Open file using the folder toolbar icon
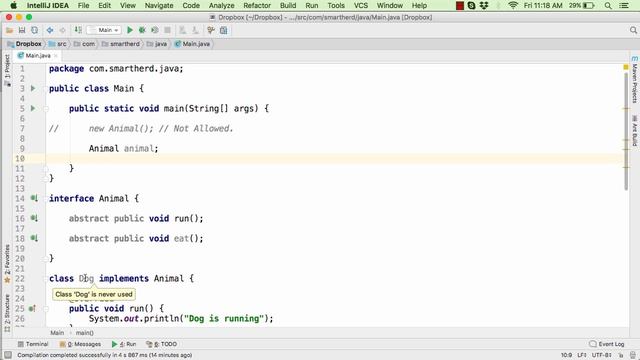 pos(9,30)
